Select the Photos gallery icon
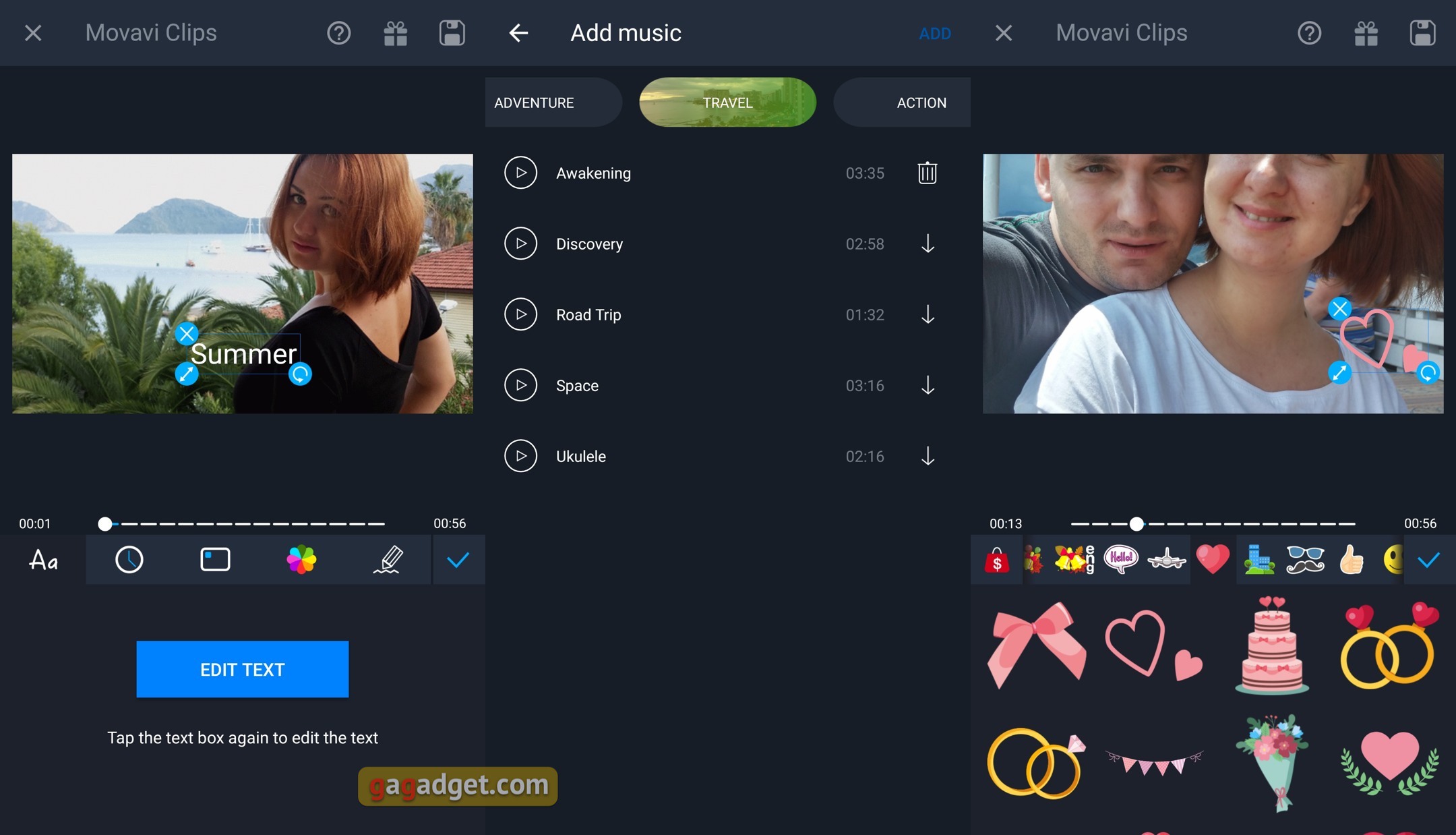Image resolution: width=1456 pixels, height=835 pixels. tap(300, 559)
